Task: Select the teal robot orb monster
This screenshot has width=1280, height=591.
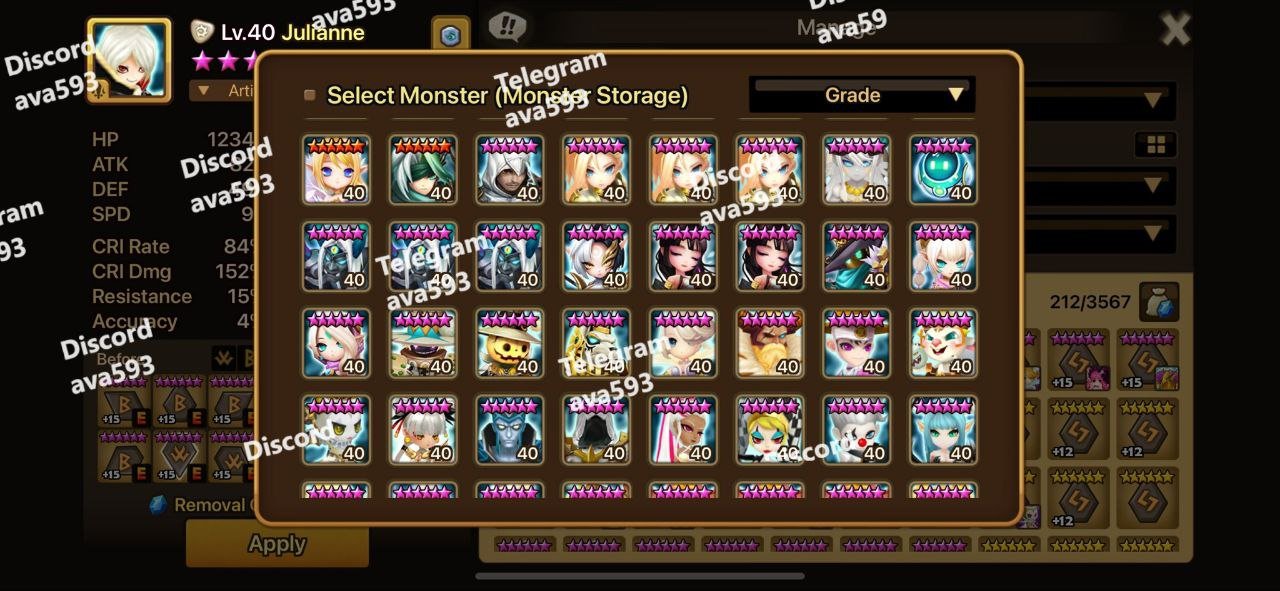Action: tap(943, 170)
